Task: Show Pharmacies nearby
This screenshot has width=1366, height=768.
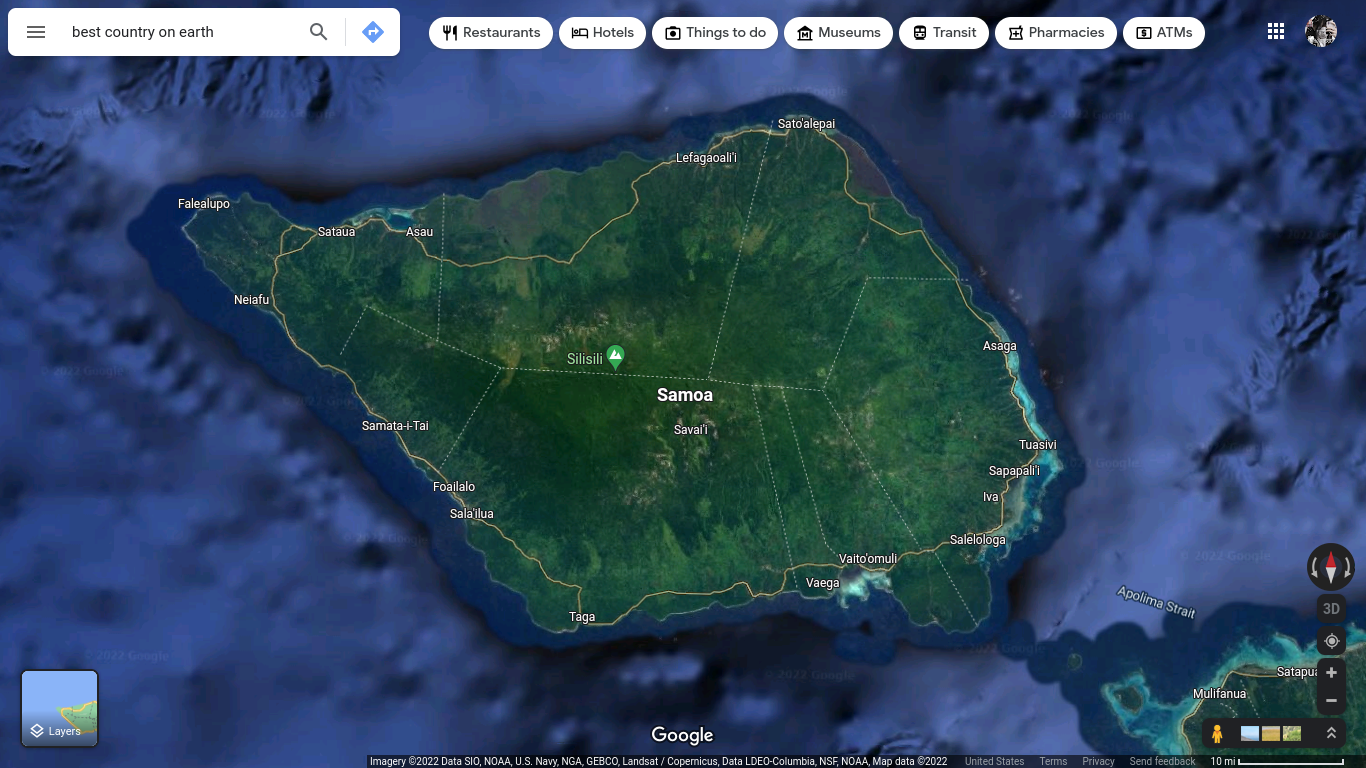Action: [1056, 33]
